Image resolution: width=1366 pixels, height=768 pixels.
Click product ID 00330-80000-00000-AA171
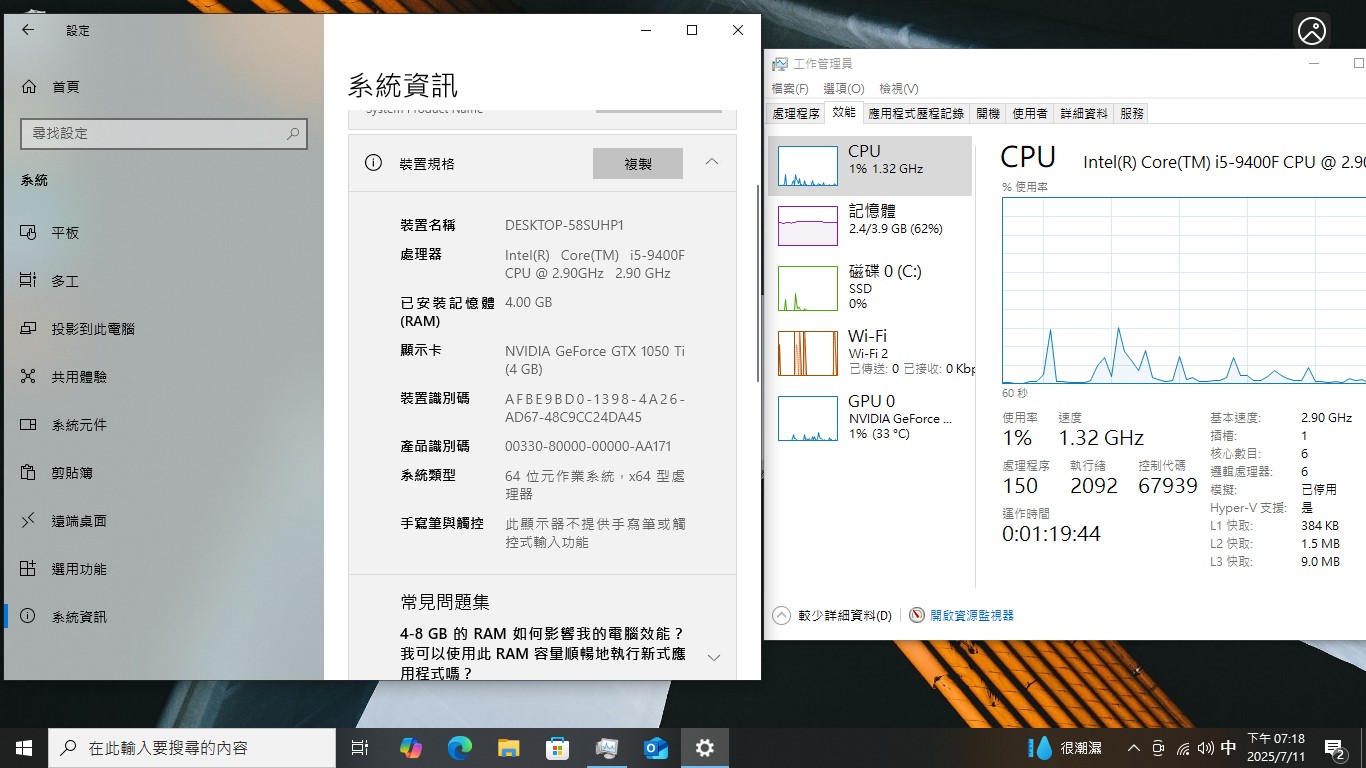pos(588,447)
